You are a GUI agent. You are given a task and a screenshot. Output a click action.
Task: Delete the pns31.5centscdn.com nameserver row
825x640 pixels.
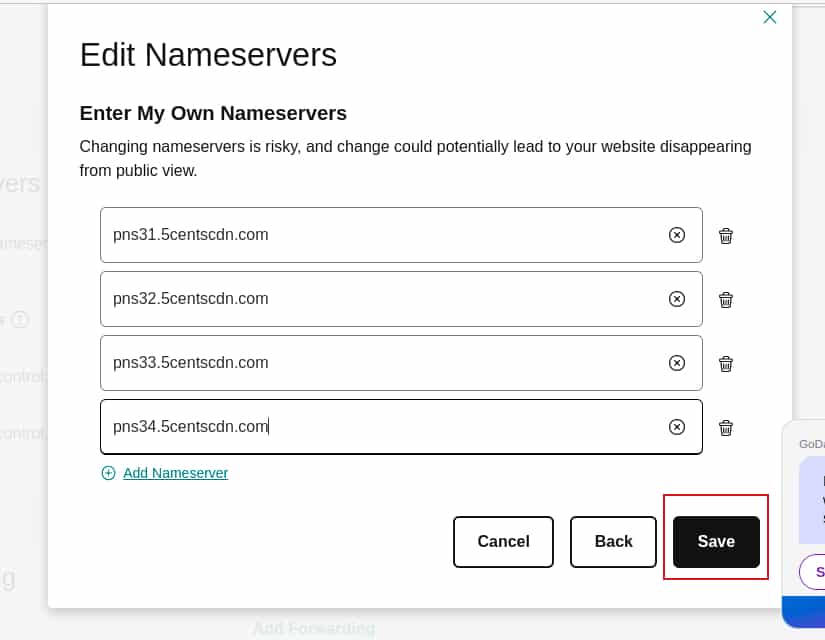point(726,236)
